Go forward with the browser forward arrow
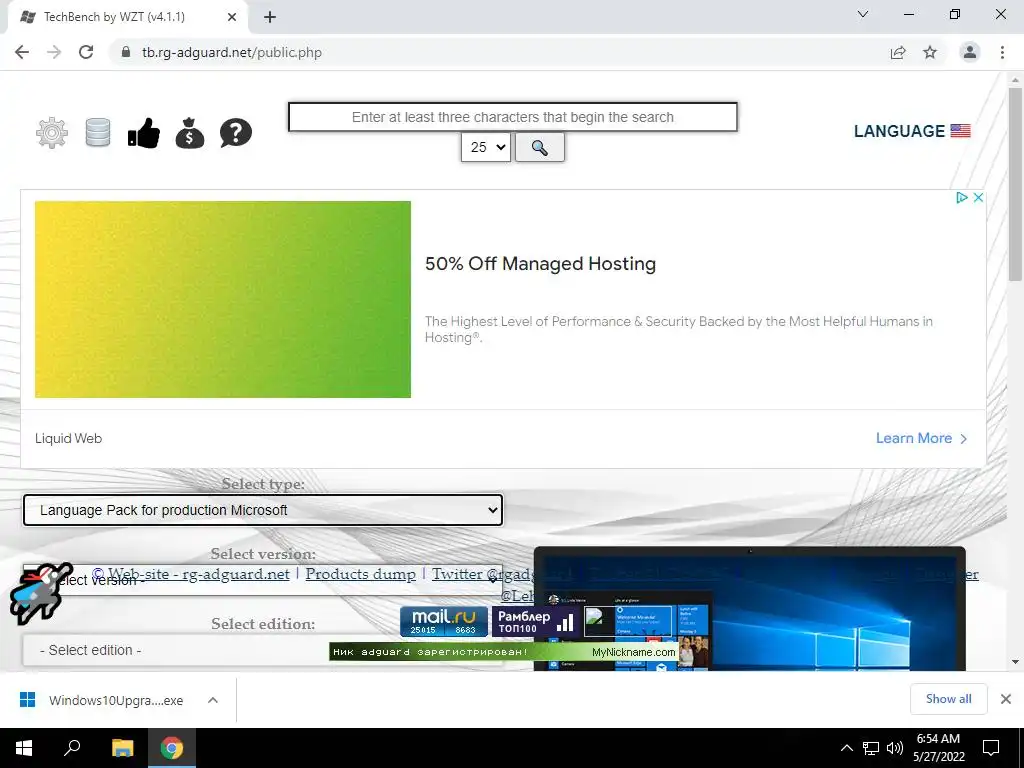This screenshot has height=768, width=1024. pos(54,52)
